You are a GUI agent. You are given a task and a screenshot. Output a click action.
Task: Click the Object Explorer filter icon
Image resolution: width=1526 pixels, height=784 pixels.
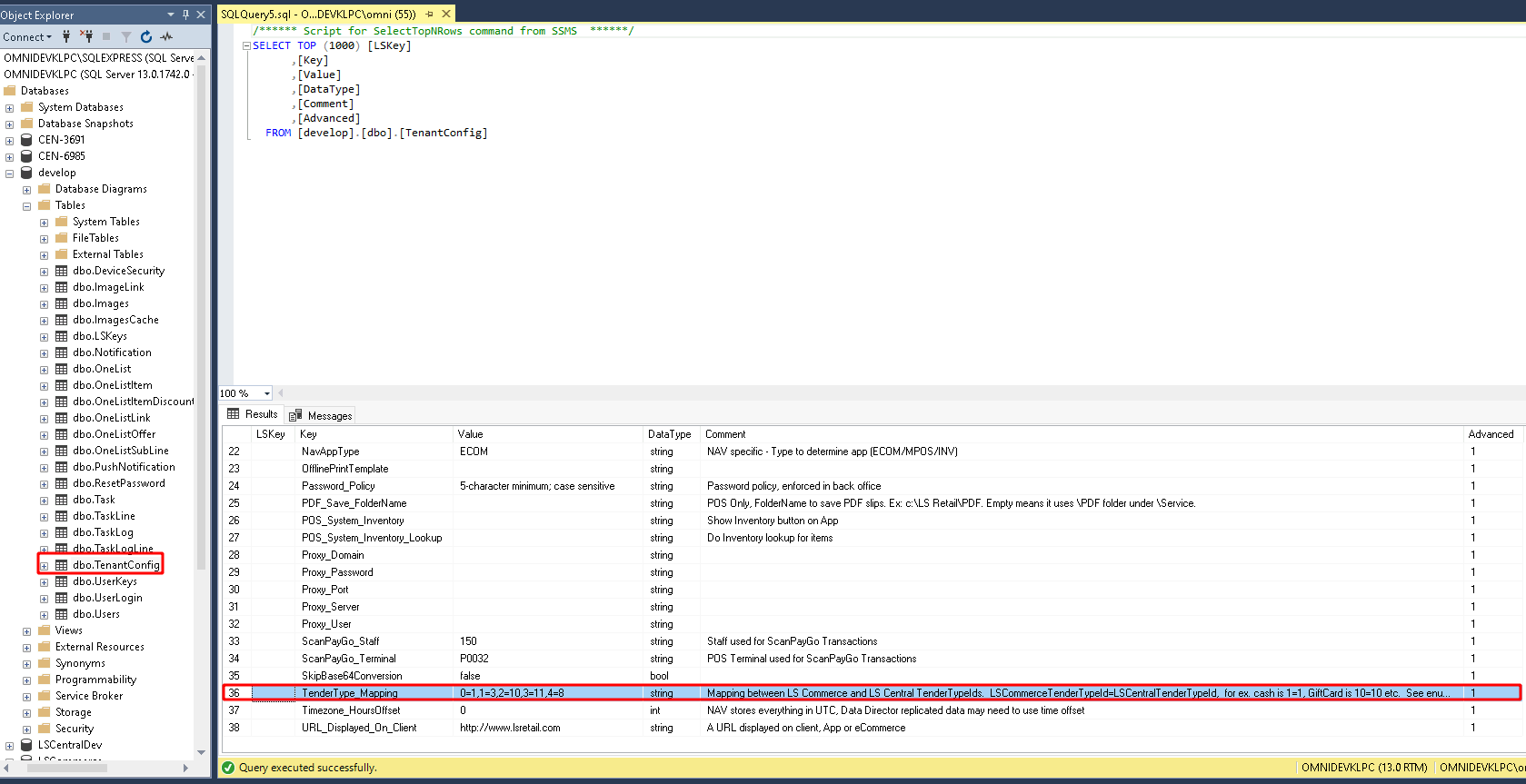point(126,36)
